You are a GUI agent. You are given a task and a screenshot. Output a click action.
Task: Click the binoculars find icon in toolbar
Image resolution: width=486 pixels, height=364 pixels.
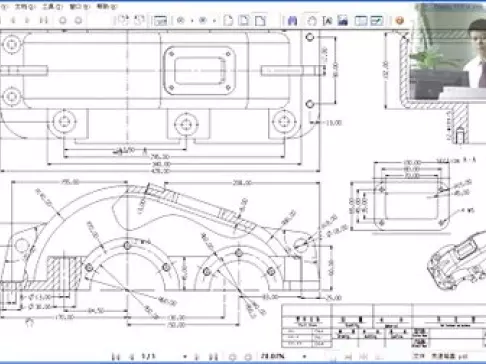pyautogui.click(x=292, y=21)
